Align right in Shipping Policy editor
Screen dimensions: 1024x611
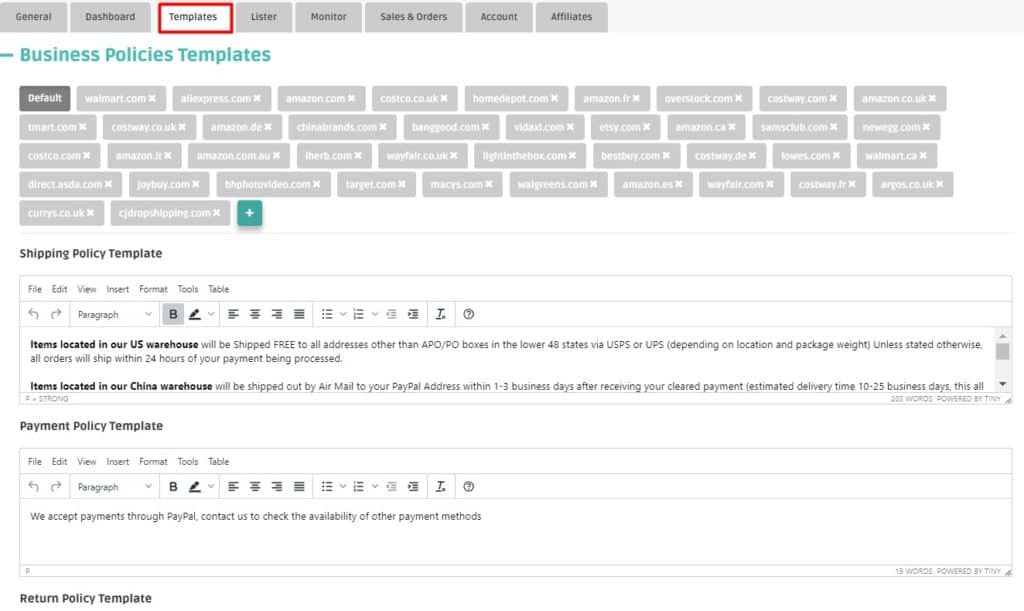tap(277, 314)
